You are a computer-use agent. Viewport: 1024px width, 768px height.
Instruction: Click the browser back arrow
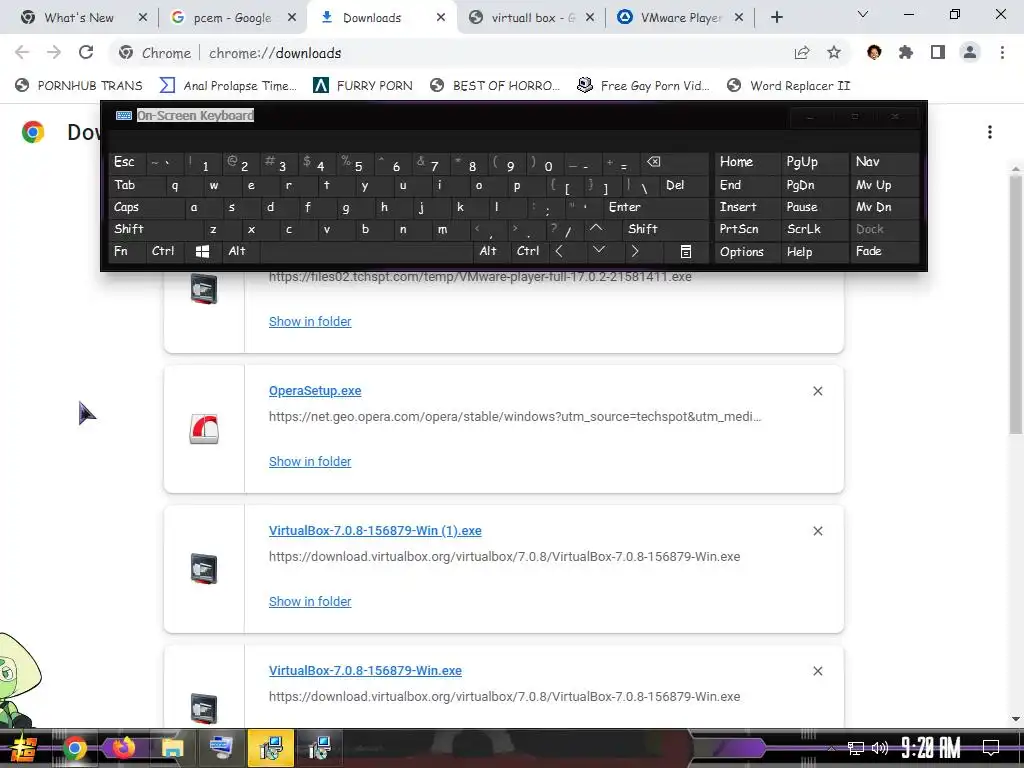point(22,52)
